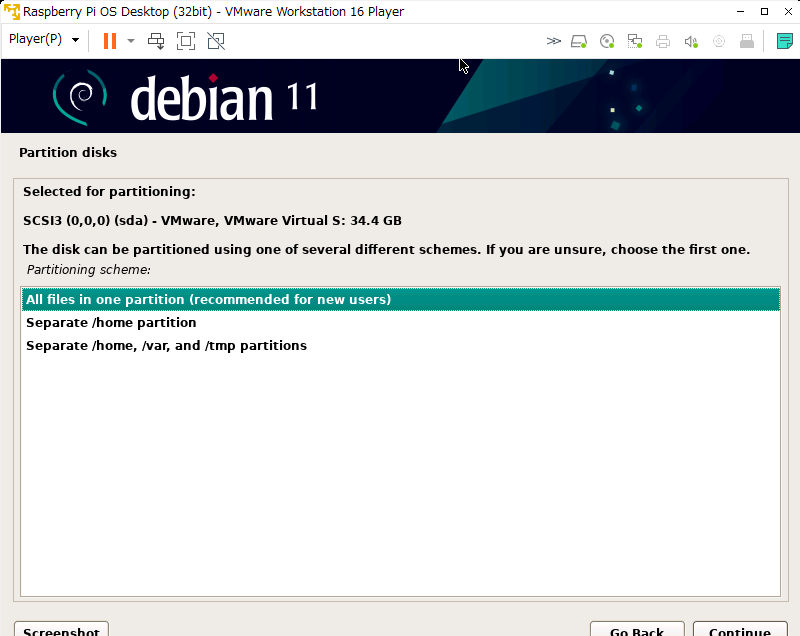Image resolution: width=800 pixels, height=636 pixels.
Task: Send Ctrl+Alt+Del to the guest
Action: (156, 41)
